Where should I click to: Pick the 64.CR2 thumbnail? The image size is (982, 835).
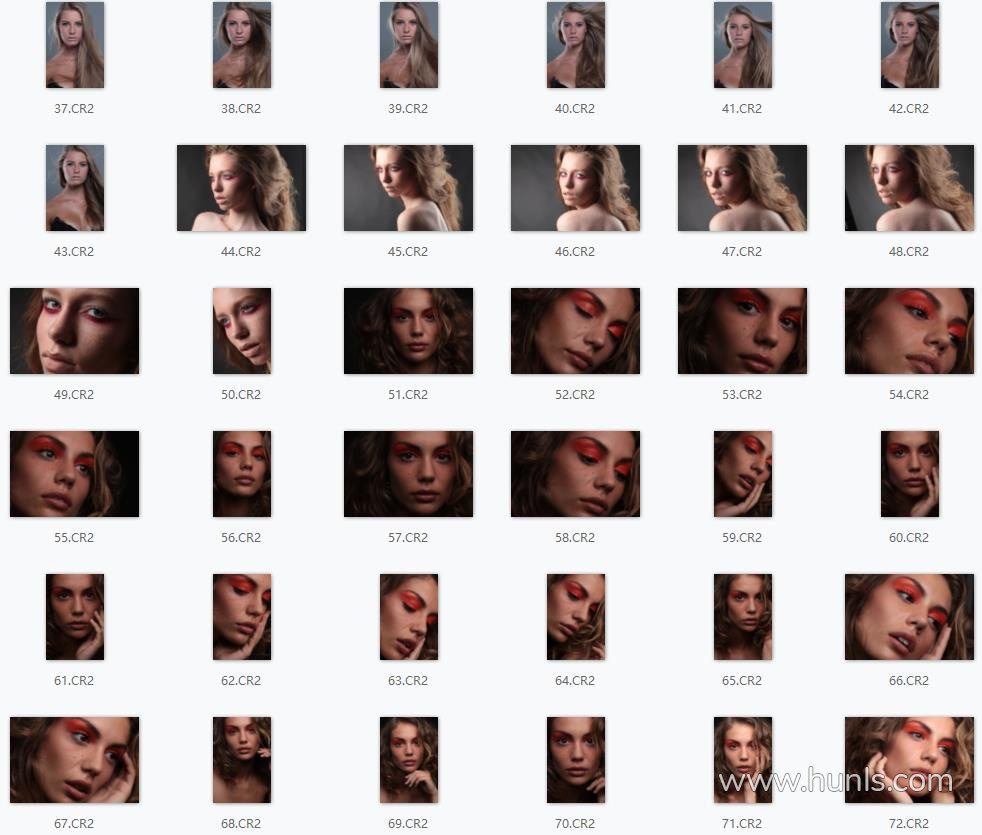point(576,617)
